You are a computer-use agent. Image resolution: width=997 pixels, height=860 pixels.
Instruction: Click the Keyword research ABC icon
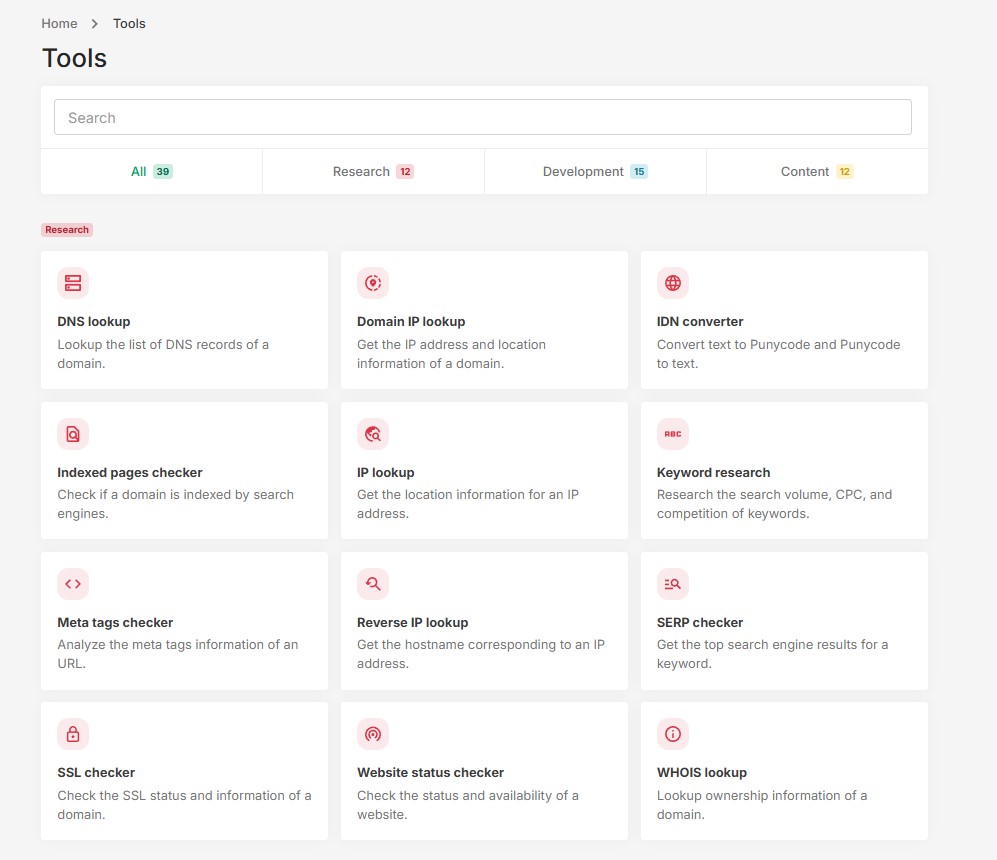coord(673,434)
